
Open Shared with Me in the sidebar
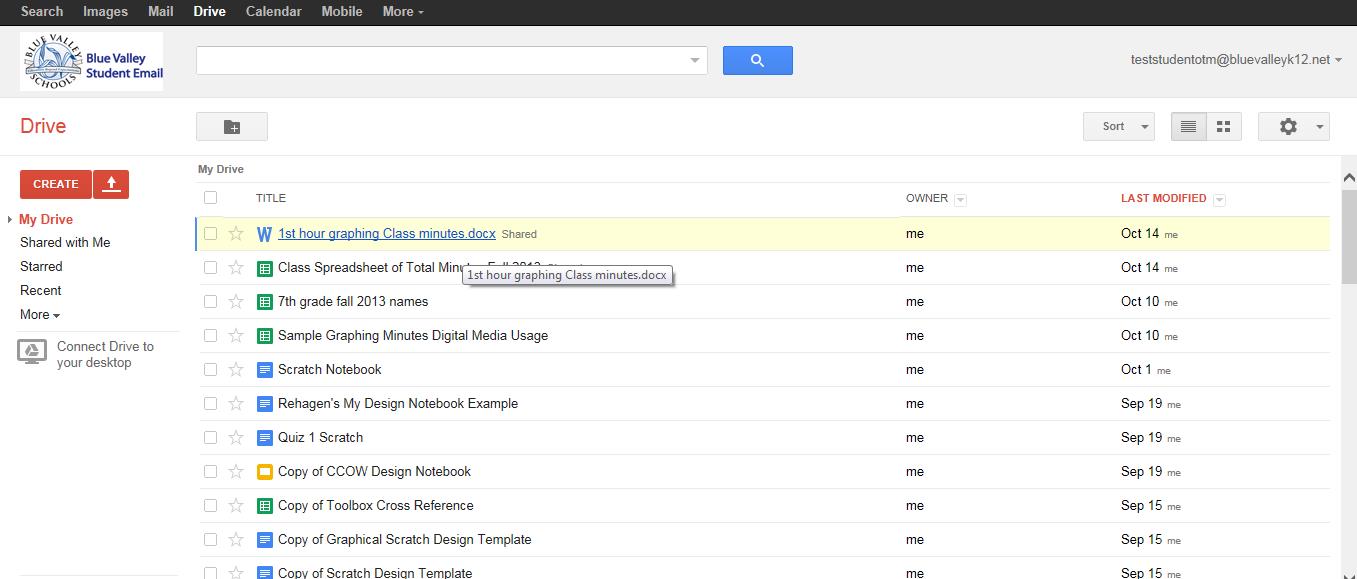65,243
